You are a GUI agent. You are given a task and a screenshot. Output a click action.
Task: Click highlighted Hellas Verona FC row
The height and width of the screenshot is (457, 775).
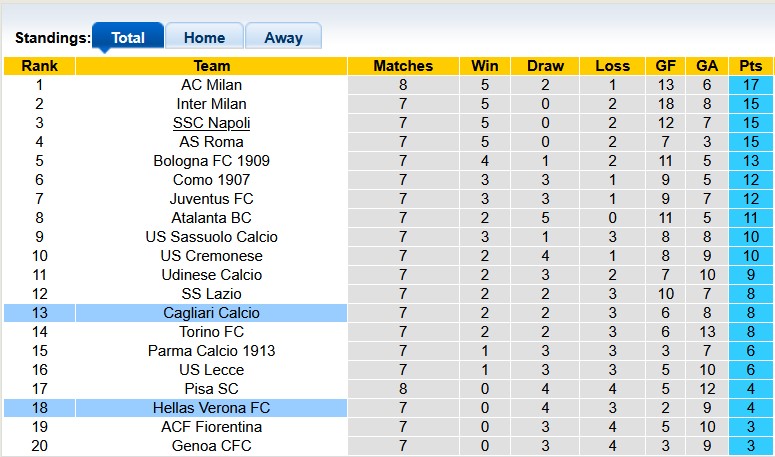click(211, 408)
